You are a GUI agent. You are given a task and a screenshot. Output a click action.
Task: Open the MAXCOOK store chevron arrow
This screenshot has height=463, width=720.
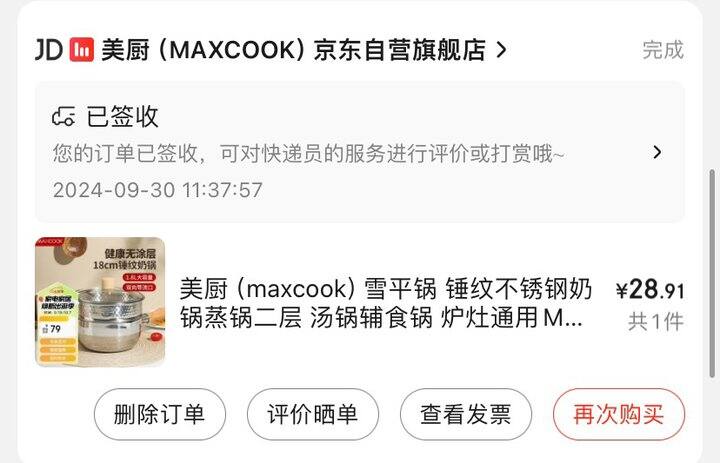pos(501,50)
